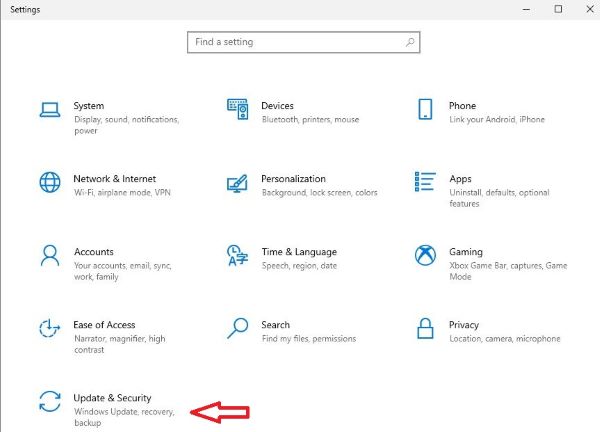Click the Time & Language icon
The height and width of the screenshot is (432, 600).
[237, 255]
